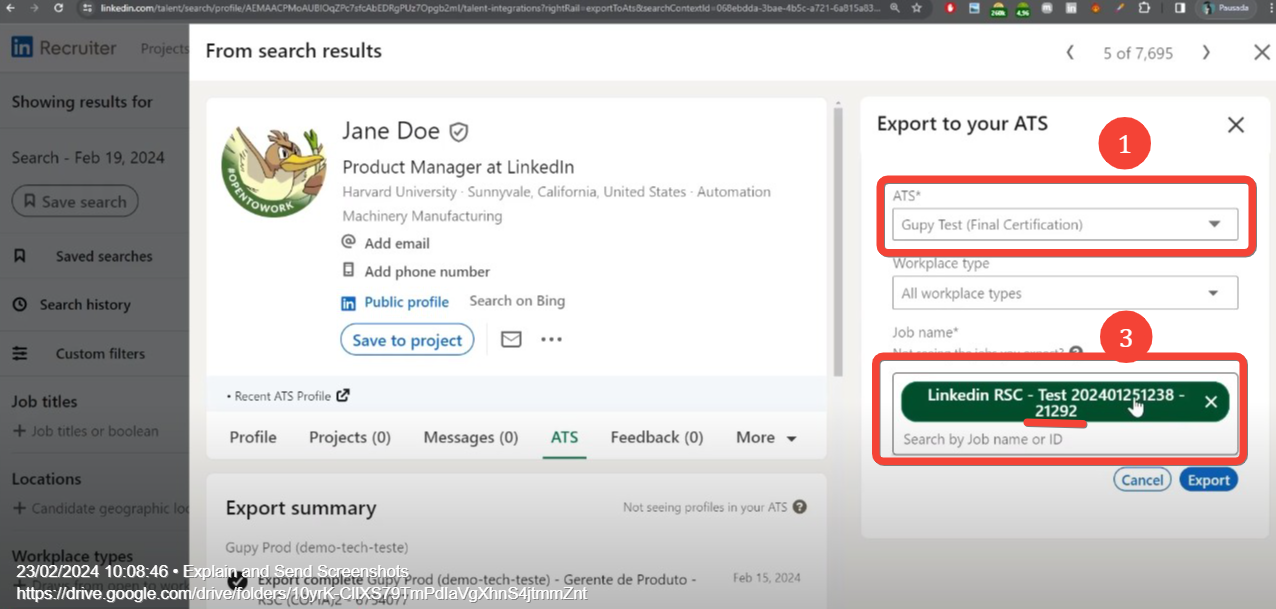Click the Add phone number link
Screen dimensions: 1276x609
(427, 271)
